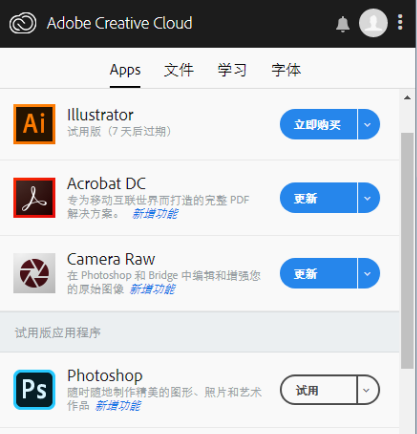Screen dimensions: 417x434
Task: Click 更新 button for Acrobat DC
Action: pos(318,198)
